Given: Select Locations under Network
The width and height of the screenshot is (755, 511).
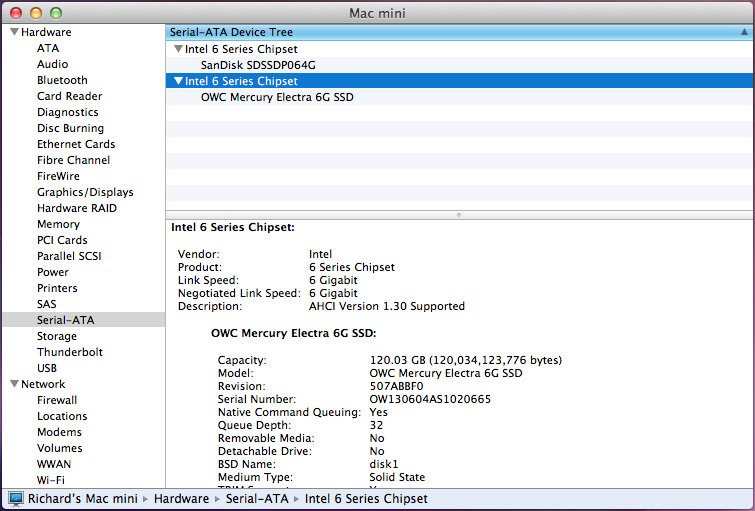Looking at the screenshot, I should tap(62, 416).
